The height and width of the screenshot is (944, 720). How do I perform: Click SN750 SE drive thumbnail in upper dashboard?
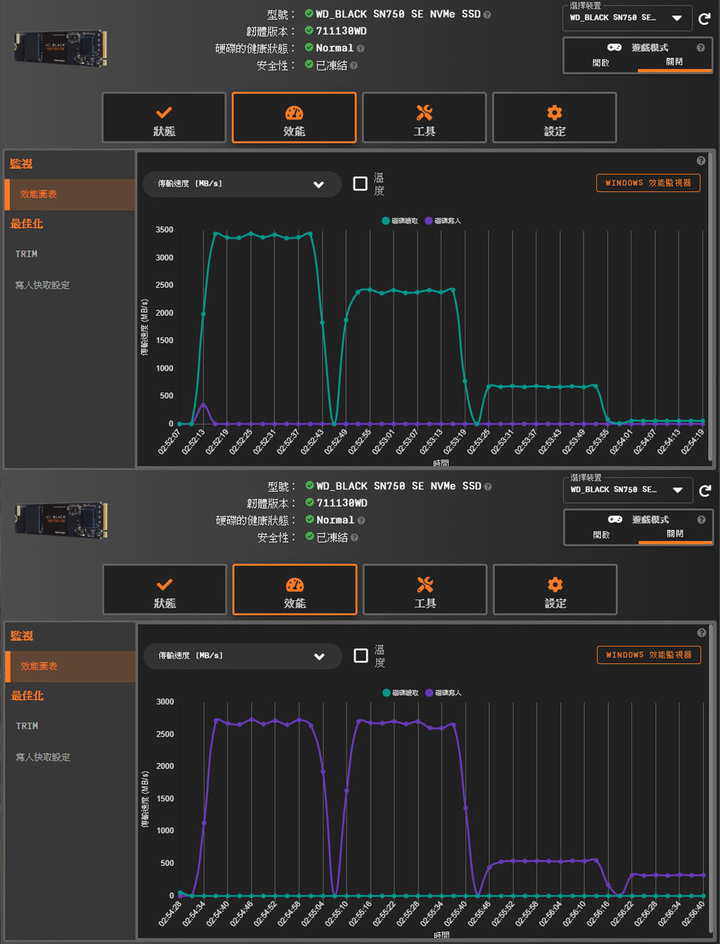pyautogui.click(x=60, y=48)
